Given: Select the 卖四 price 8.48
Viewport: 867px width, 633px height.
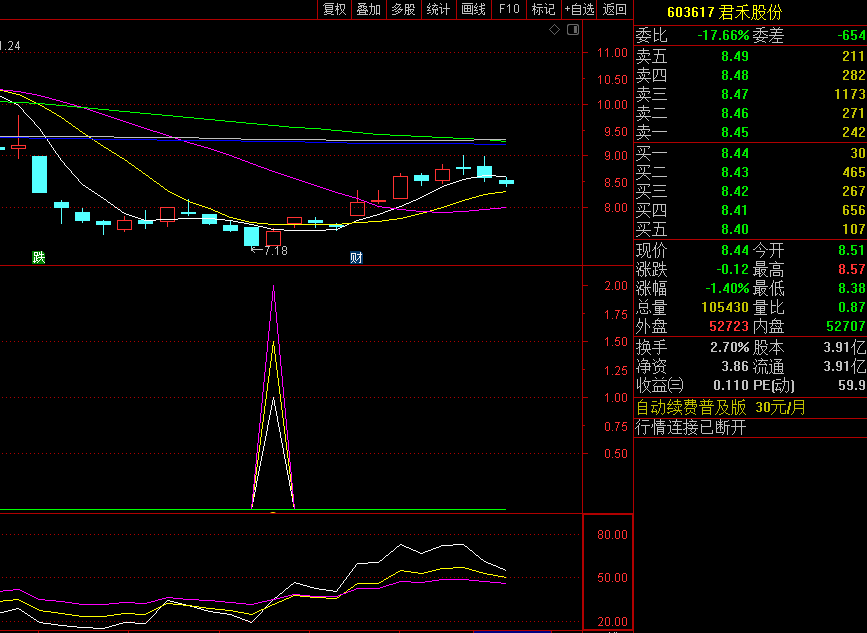Looking at the screenshot, I should (735, 75).
